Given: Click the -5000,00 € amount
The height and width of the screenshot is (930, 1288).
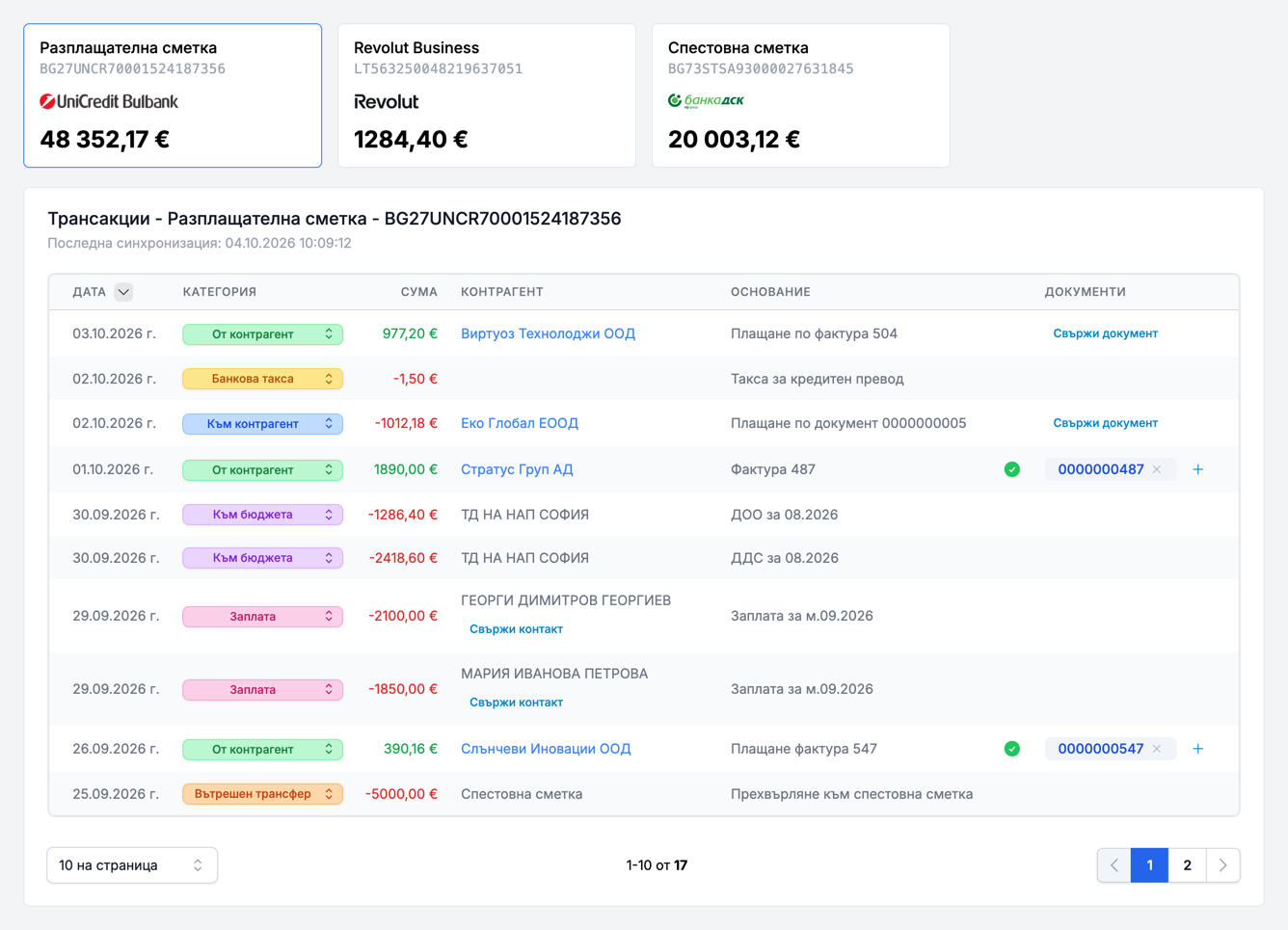Looking at the screenshot, I should tap(401, 794).
